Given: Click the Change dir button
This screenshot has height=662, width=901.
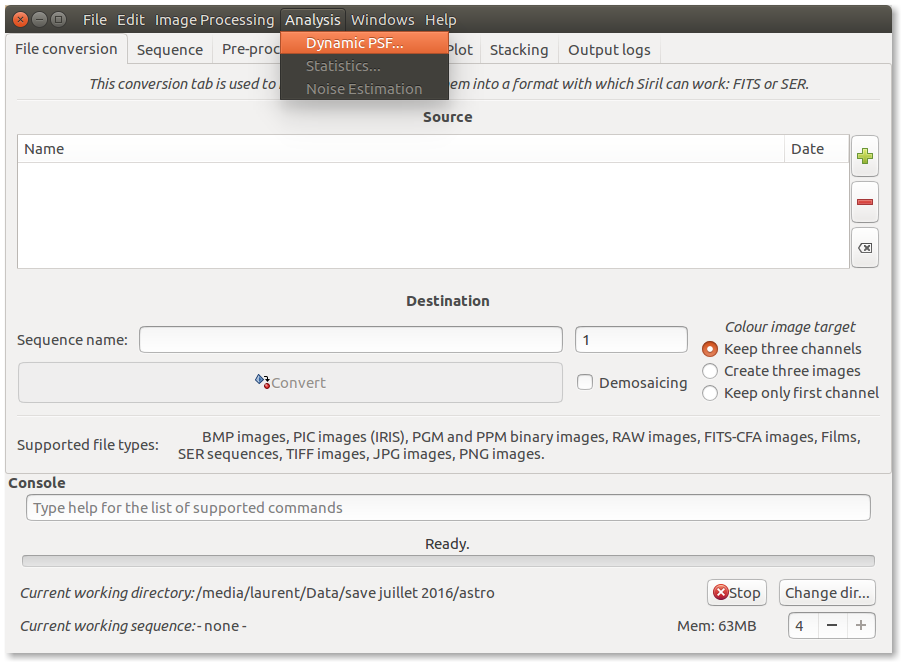Looking at the screenshot, I should (827, 593).
